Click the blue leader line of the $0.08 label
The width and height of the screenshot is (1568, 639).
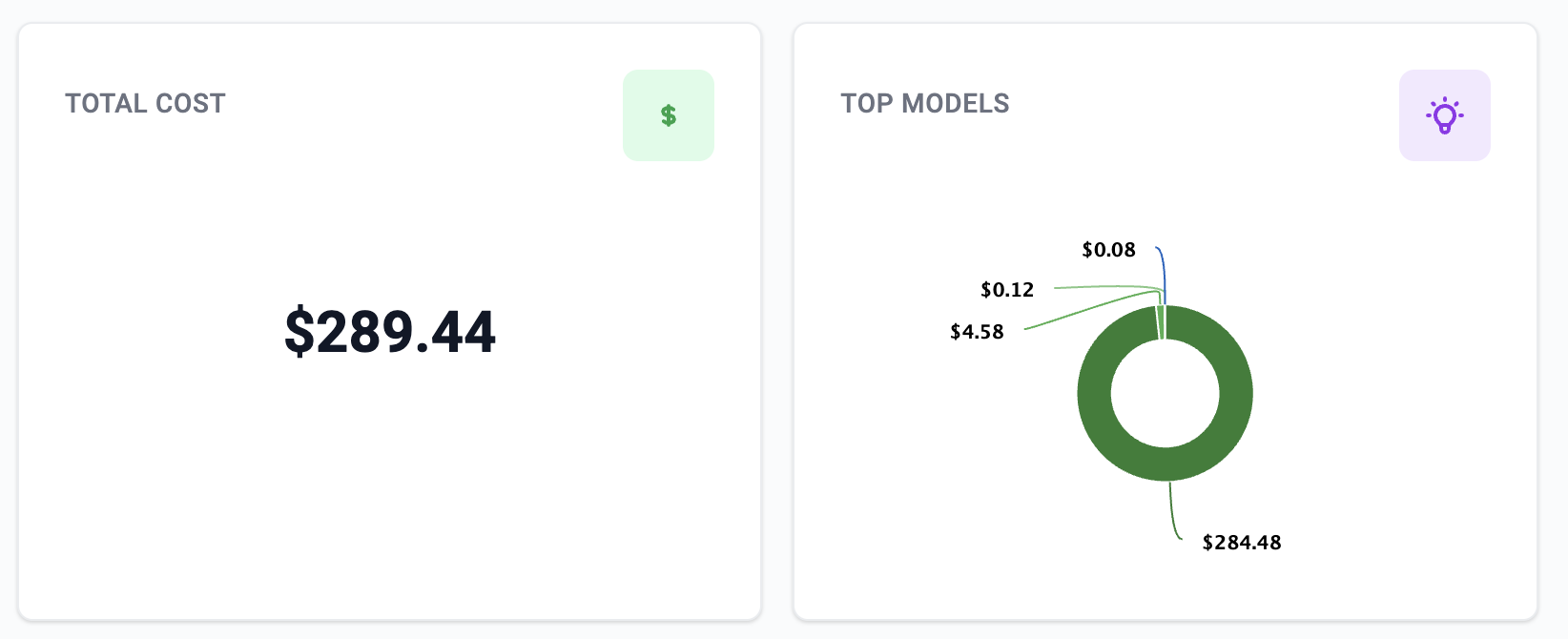tap(1164, 272)
